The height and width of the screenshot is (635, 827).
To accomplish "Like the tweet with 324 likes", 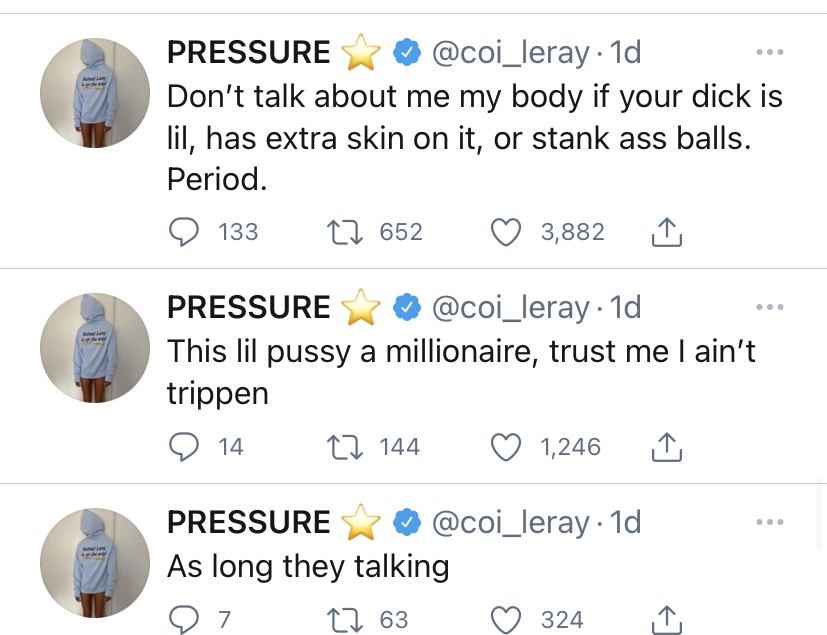I will [x=508, y=619].
